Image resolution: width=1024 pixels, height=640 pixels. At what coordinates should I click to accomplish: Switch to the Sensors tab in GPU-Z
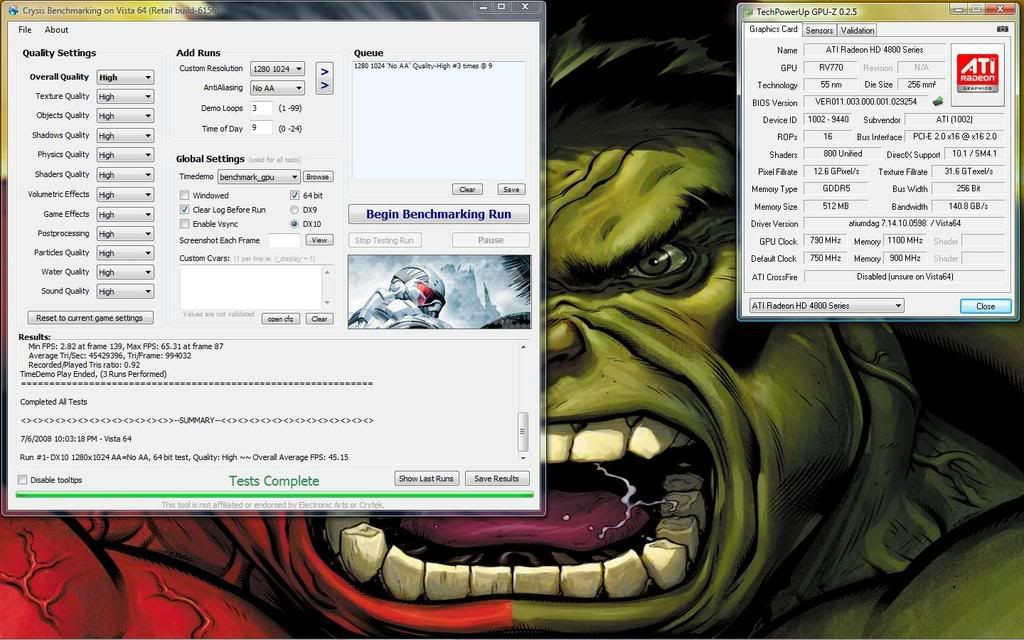point(819,30)
